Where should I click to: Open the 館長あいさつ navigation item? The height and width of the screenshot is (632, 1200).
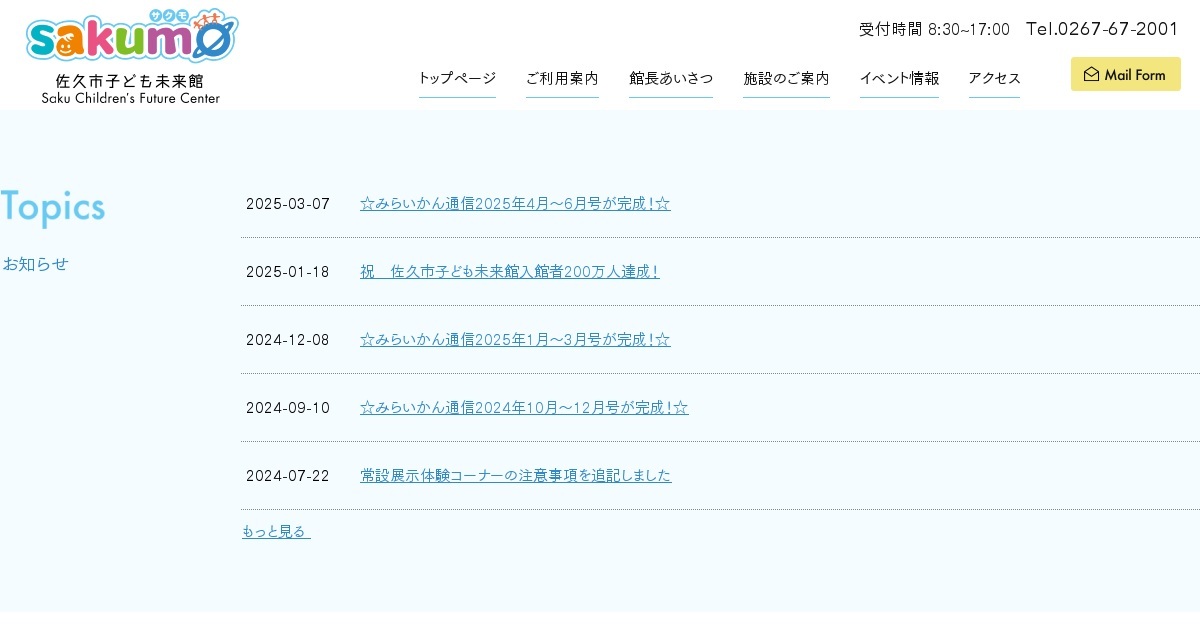click(671, 78)
